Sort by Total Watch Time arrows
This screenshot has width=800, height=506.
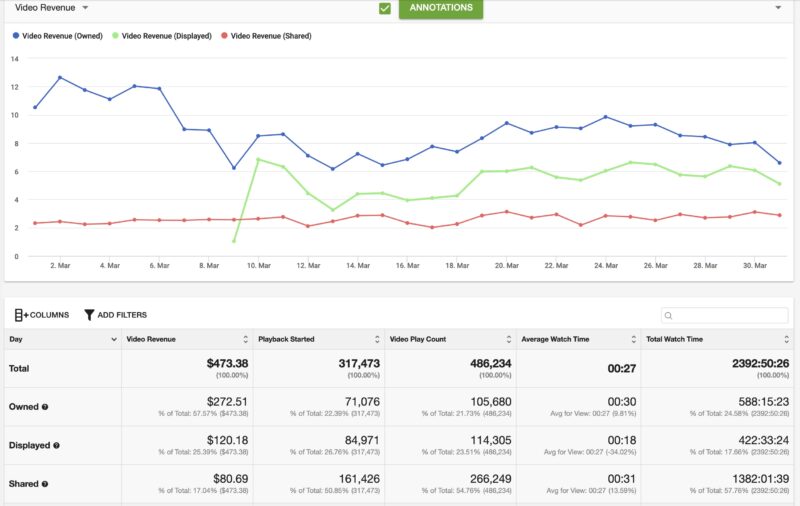(x=791, y=340)
